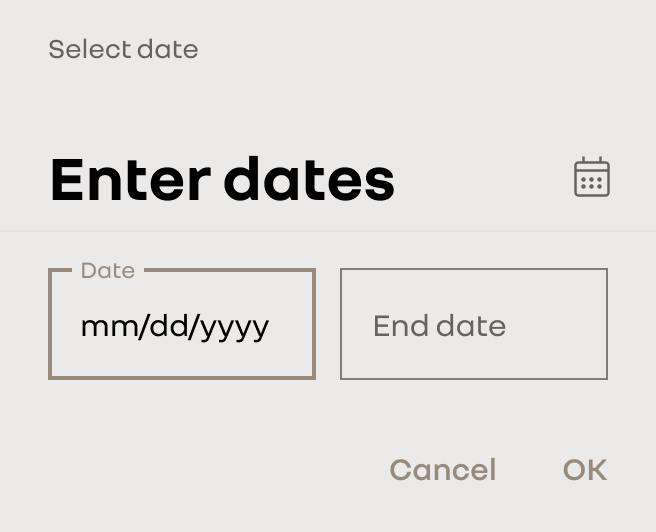Dismiss the dialog using Cancel

(443, 470)
